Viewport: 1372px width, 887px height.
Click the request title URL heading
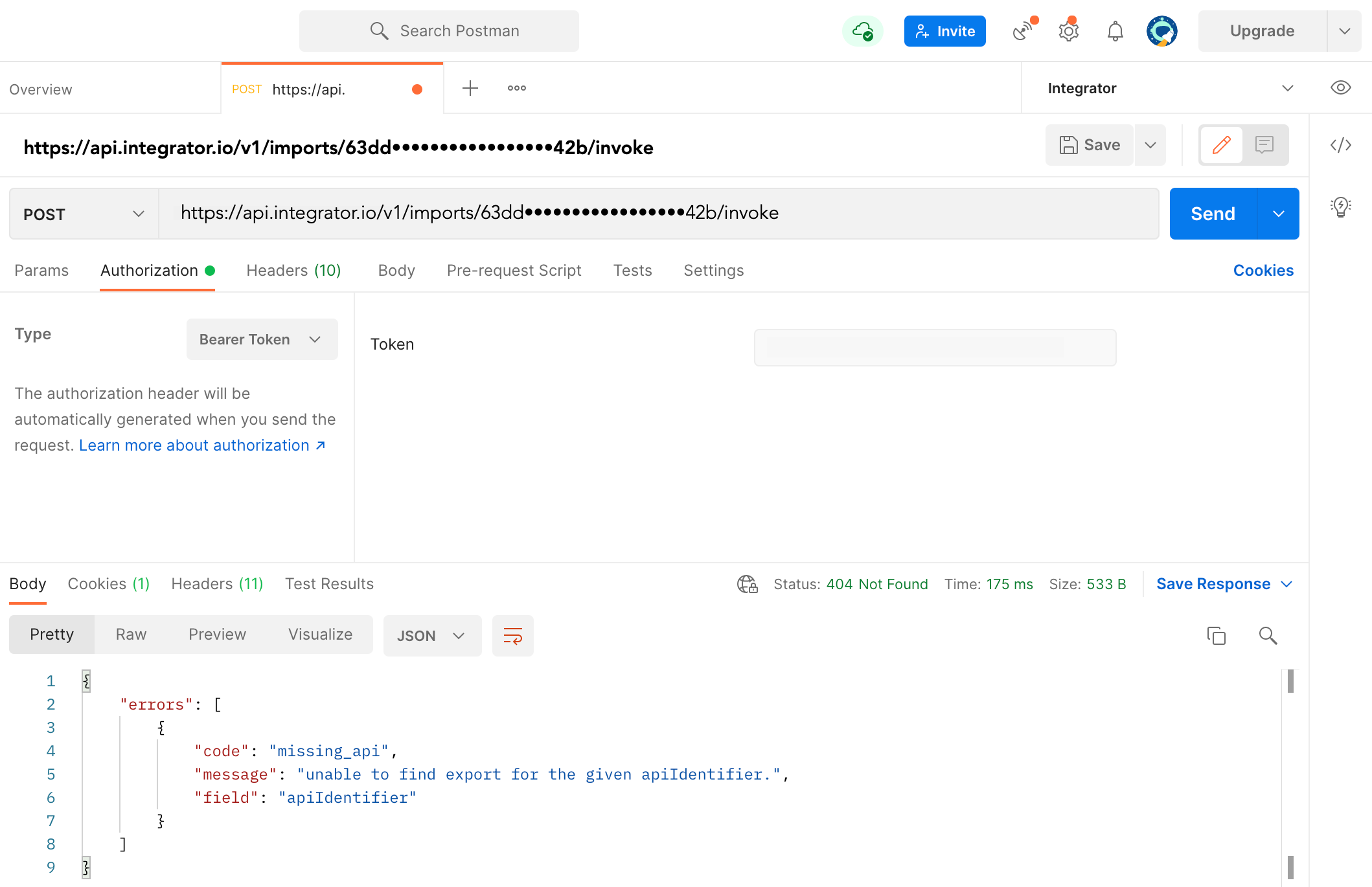click(x=338, y=148)
